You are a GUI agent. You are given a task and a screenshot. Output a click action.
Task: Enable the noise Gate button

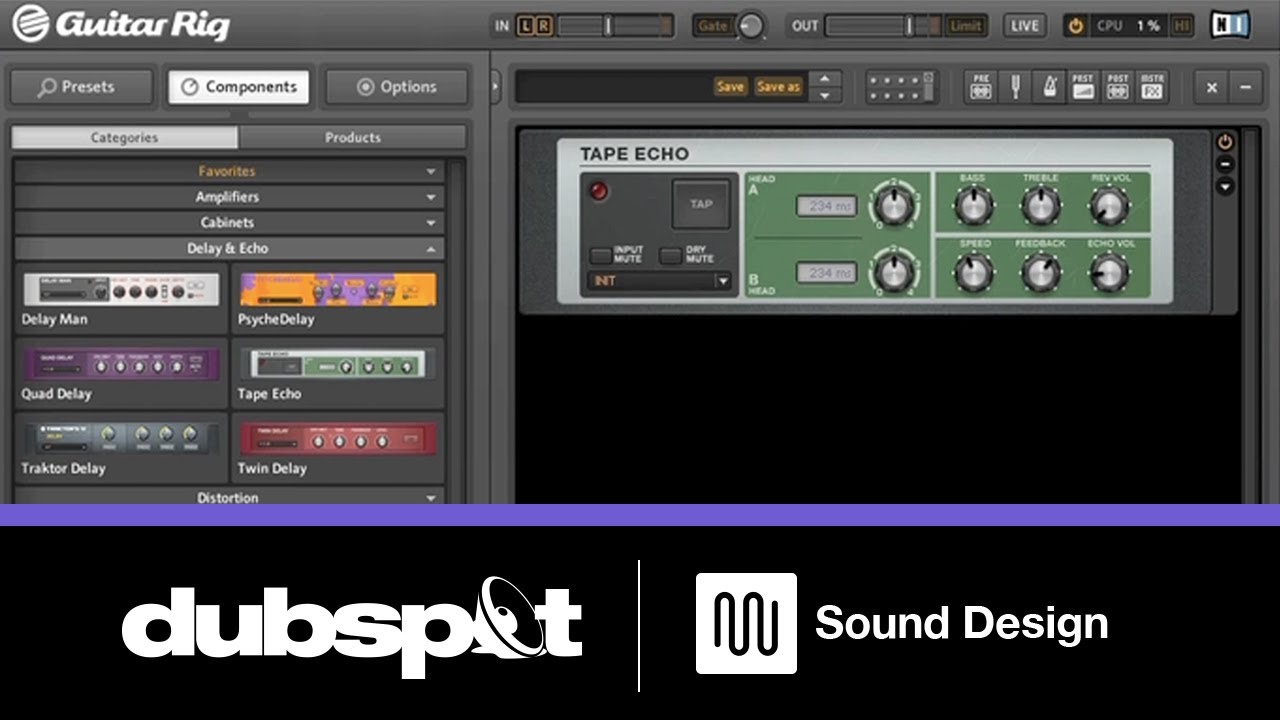[713, 26]
